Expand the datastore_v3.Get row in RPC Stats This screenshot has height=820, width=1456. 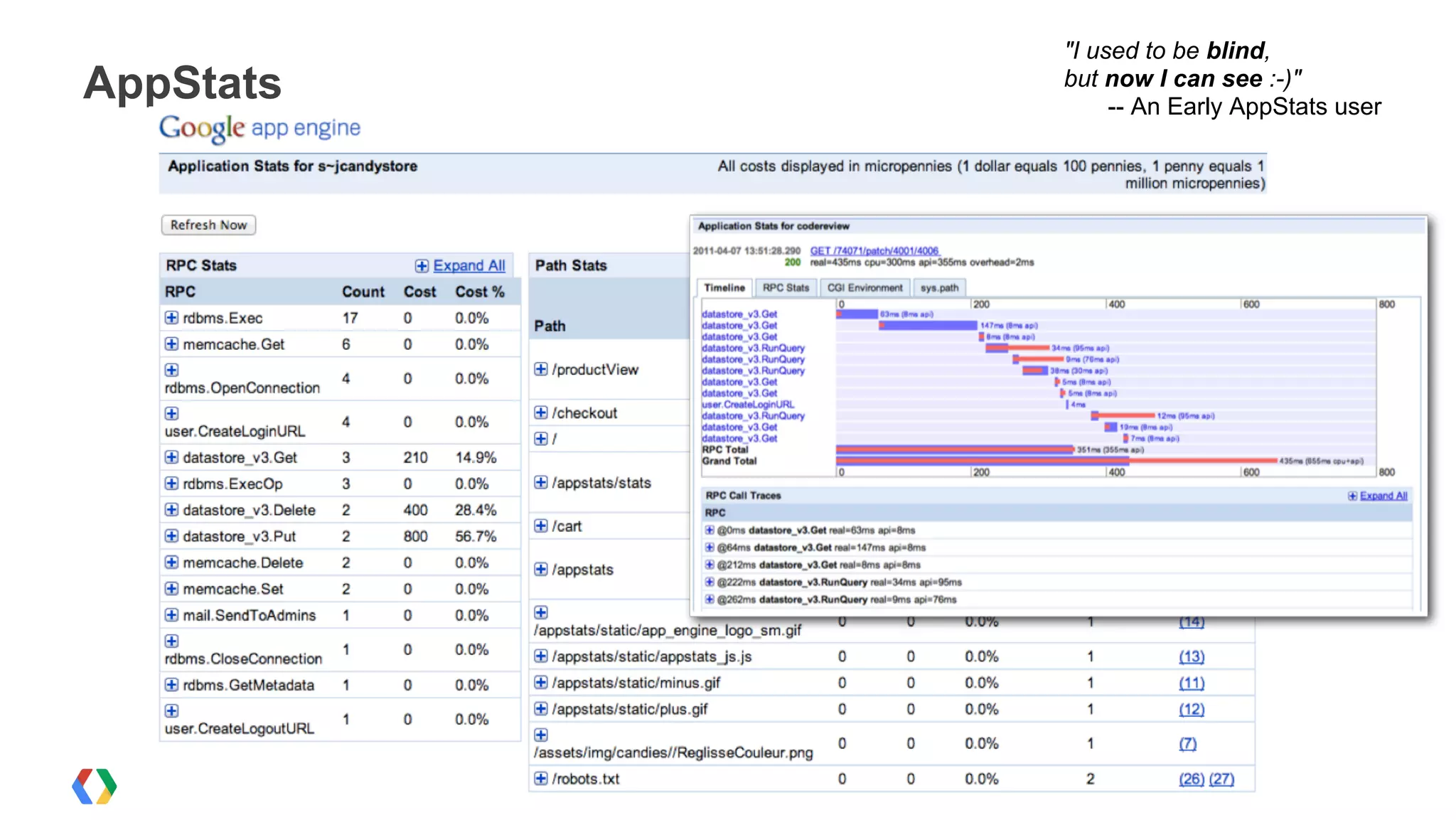(171, 457)
